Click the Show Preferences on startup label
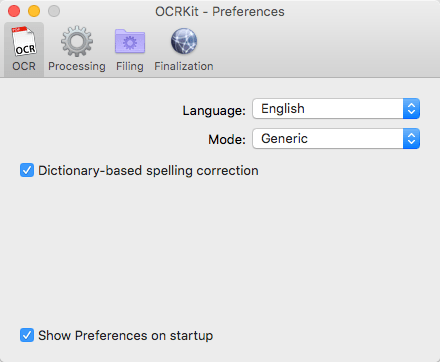 (x=125, y=336)
